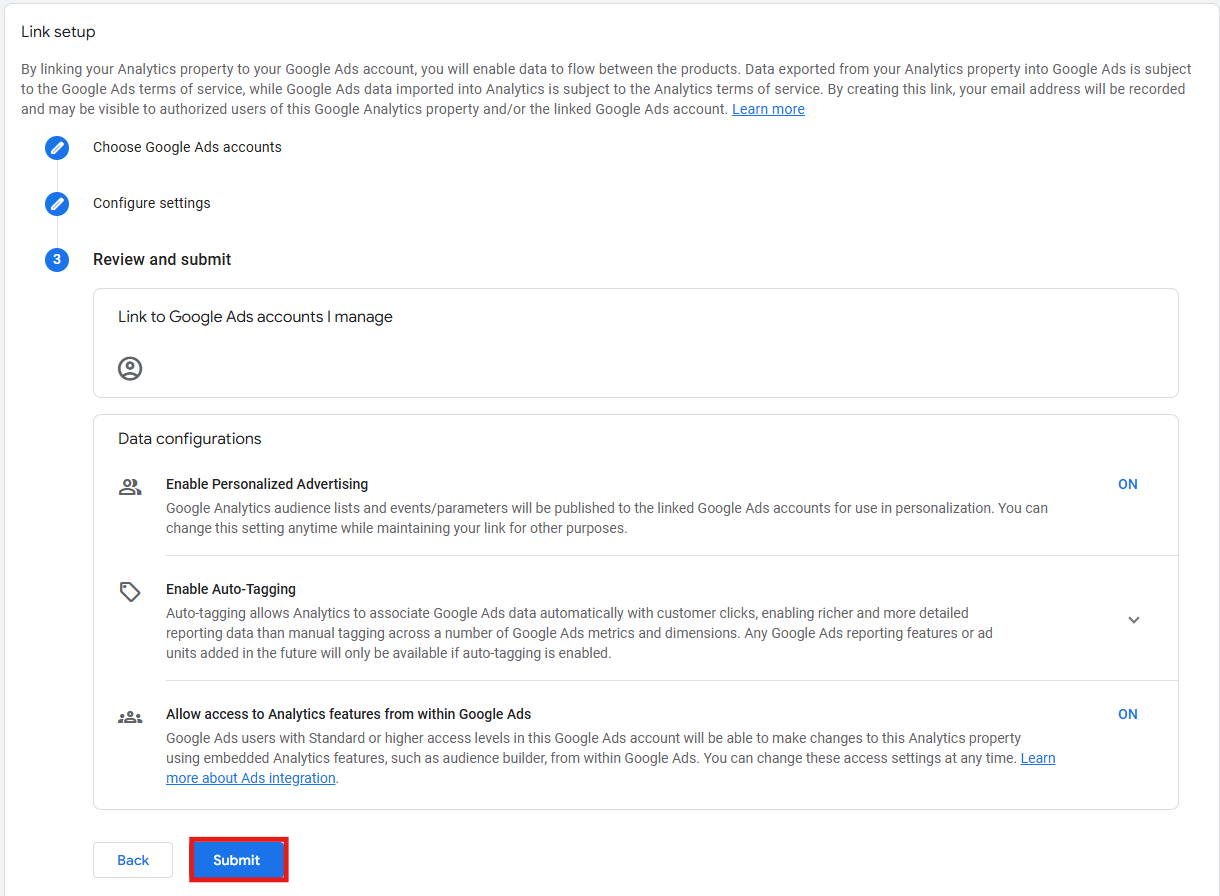The image size is (1220, 896).
Task: Click the account avatar icon in link card
Action: (130, 368)
